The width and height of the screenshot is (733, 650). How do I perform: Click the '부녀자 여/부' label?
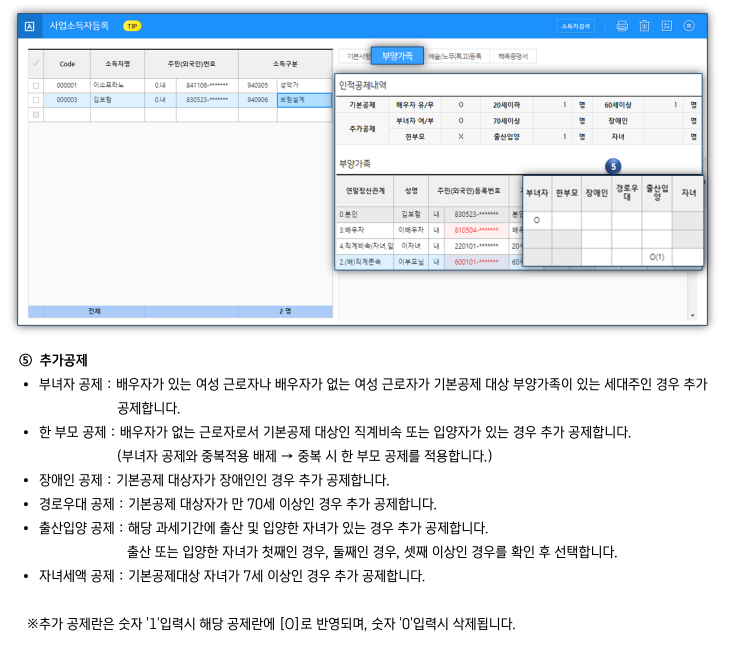[x=415, y=121]
